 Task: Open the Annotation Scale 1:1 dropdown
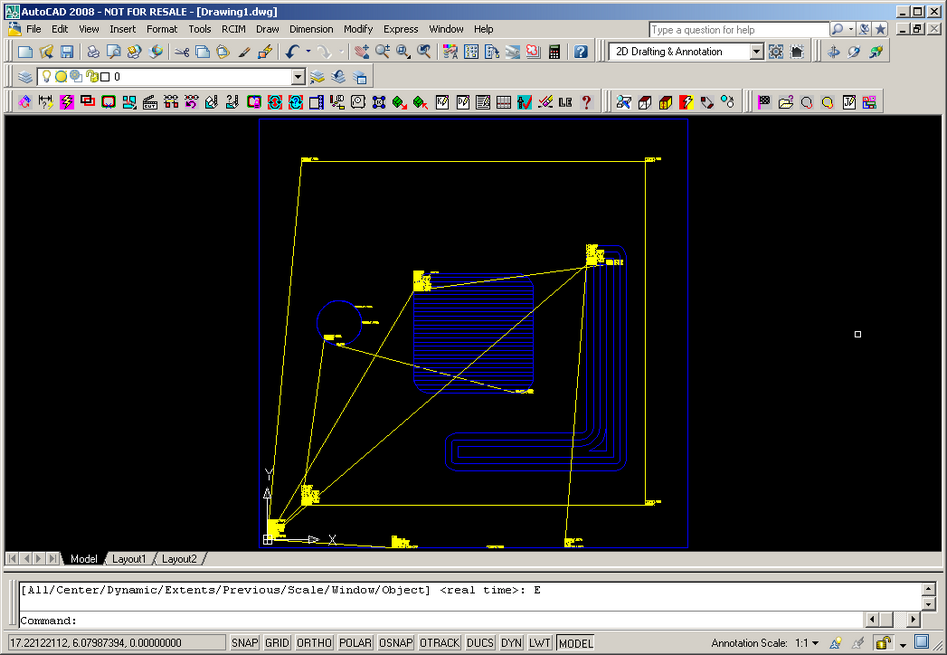point(806,643)
